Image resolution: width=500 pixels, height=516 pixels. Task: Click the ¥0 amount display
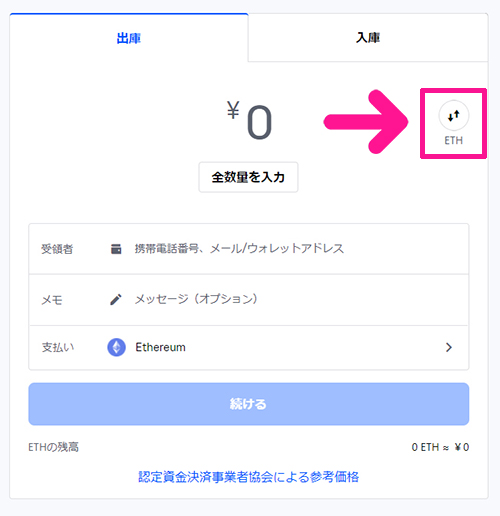click(249, 120)
